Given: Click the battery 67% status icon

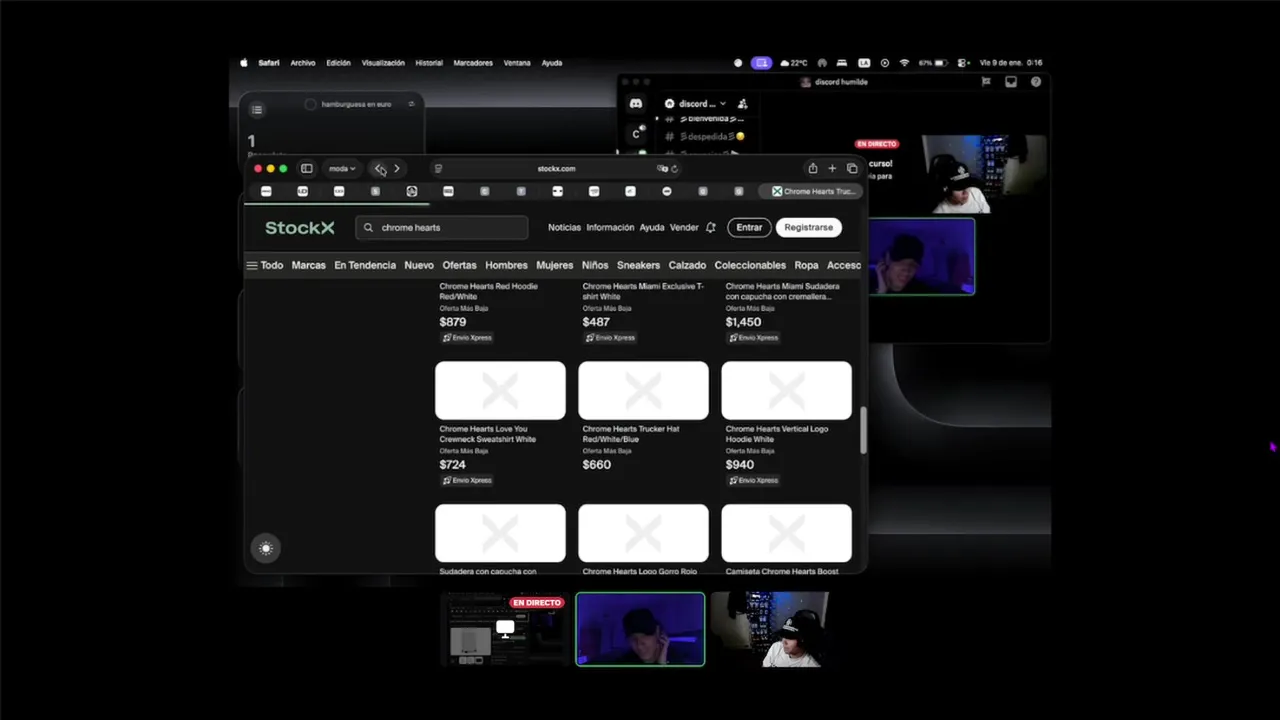Looking at the screenshot, I should point(933,63).
